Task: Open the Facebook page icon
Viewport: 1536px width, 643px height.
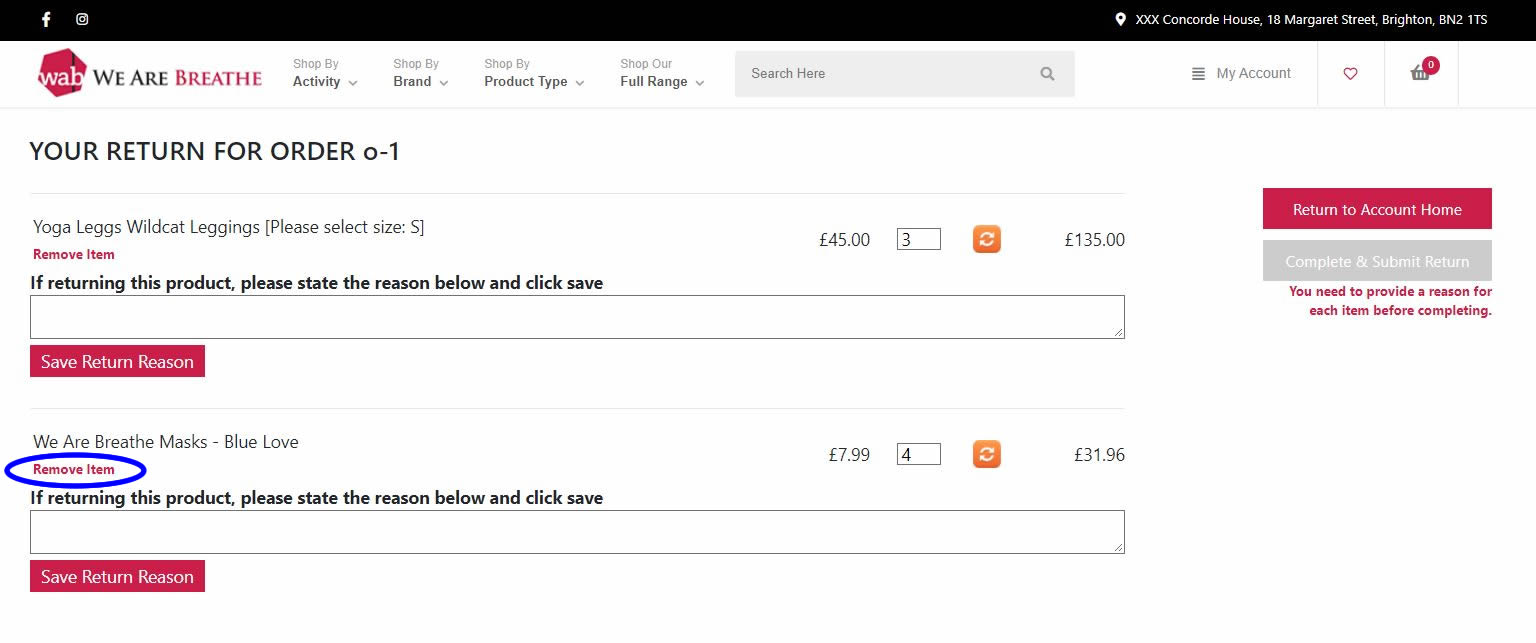Action: click(x=46, y=19)
